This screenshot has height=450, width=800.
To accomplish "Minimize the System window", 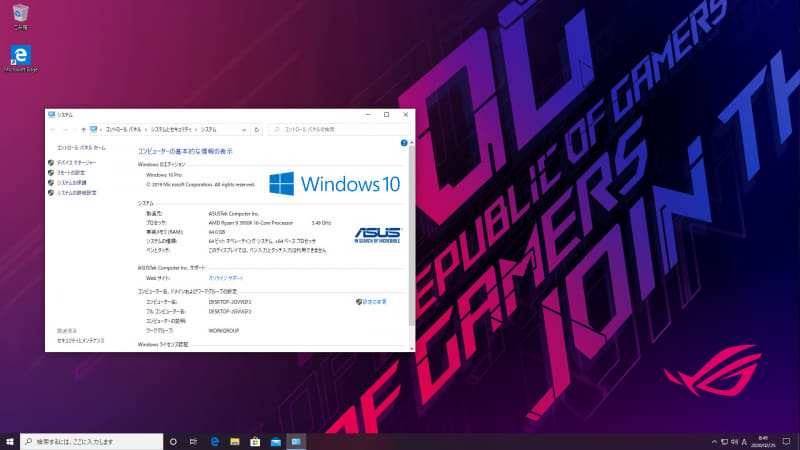I will click(x=368, y=115).
